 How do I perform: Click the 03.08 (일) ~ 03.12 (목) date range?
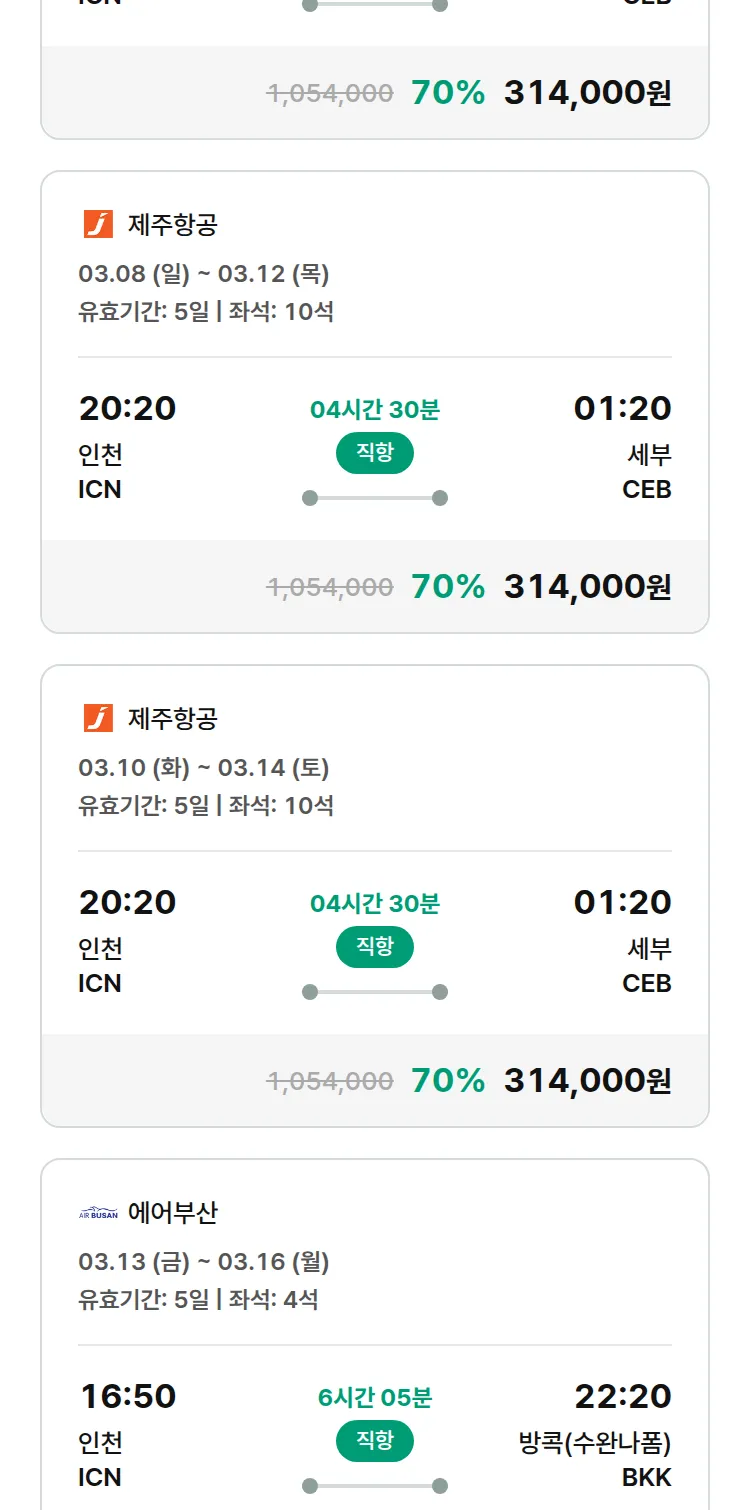[x=204, y=274]
